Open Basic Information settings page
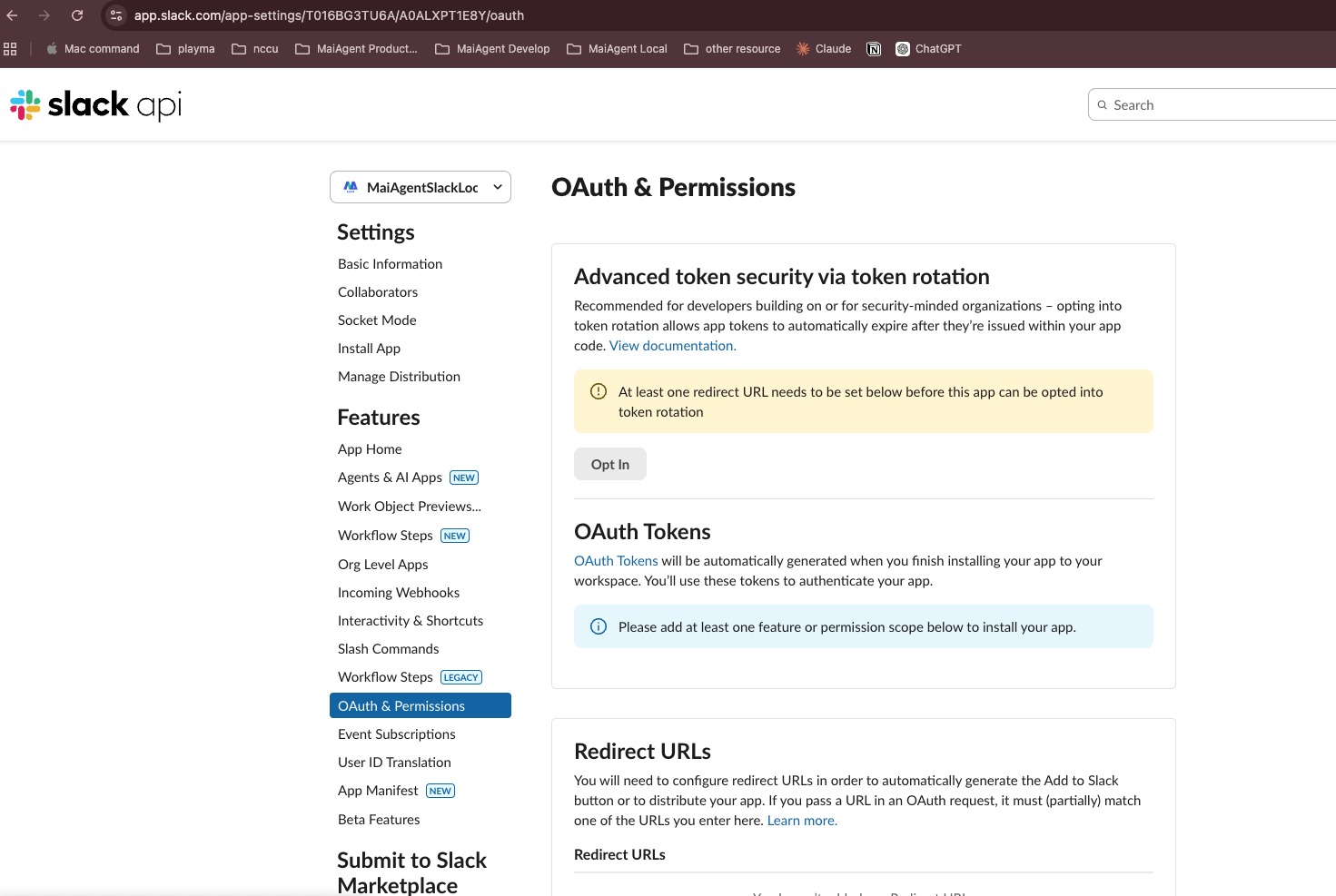This screenshot has height=896, width=1336. pos(390,264)
